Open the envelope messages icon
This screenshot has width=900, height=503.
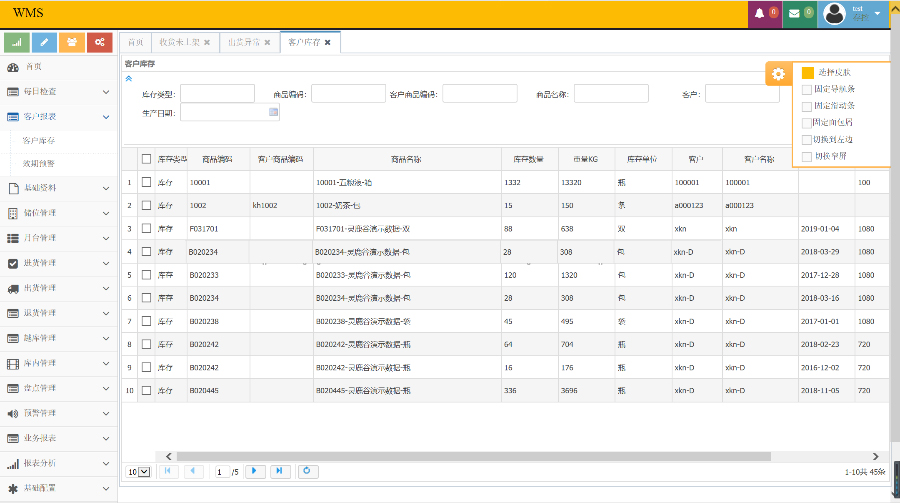click(794, 13)
